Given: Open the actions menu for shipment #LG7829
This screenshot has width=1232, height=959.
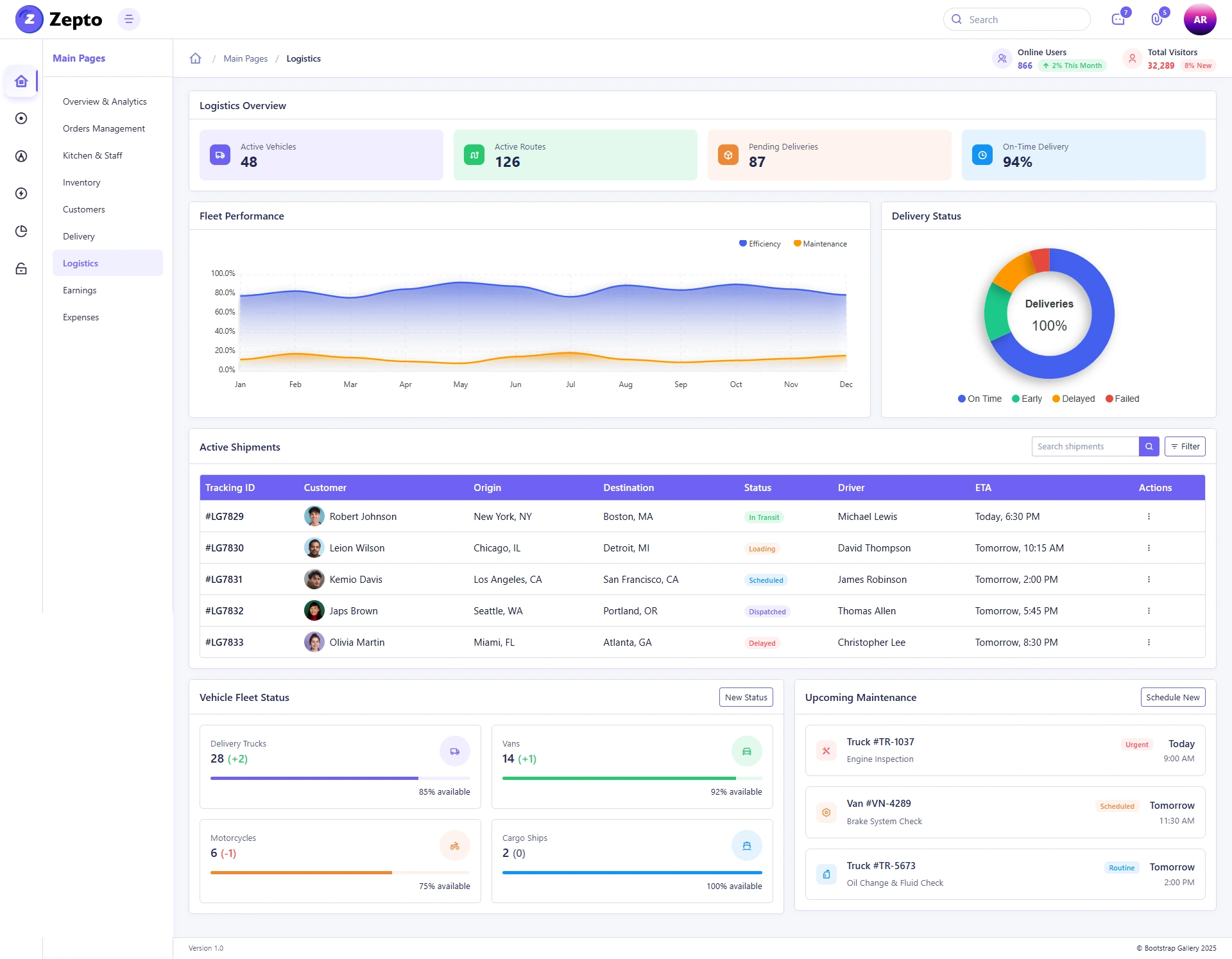Looking at the screenshot, I should [1149, 516].
